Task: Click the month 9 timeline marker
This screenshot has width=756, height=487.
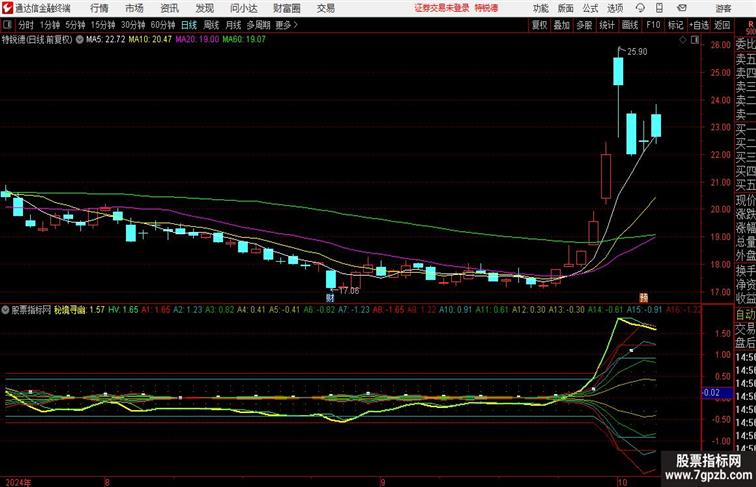Action: (382, 482)
